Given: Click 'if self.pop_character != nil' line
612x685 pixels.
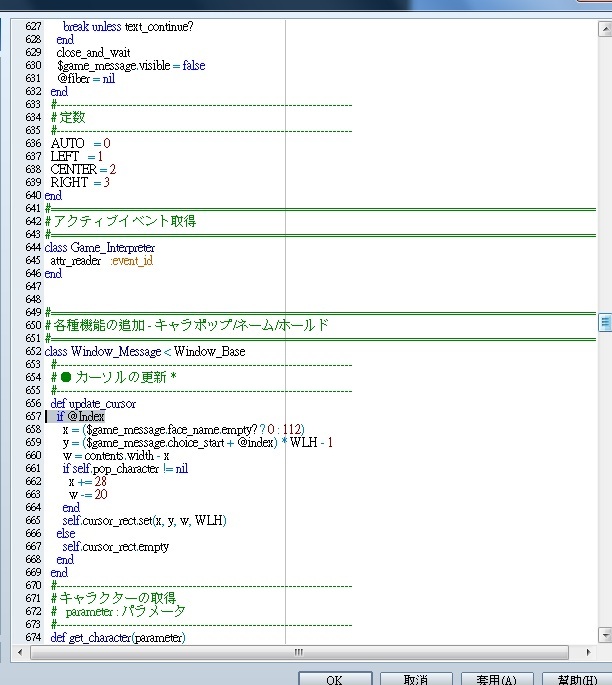Looking at the screenshot, I should (x=125, y=468).
